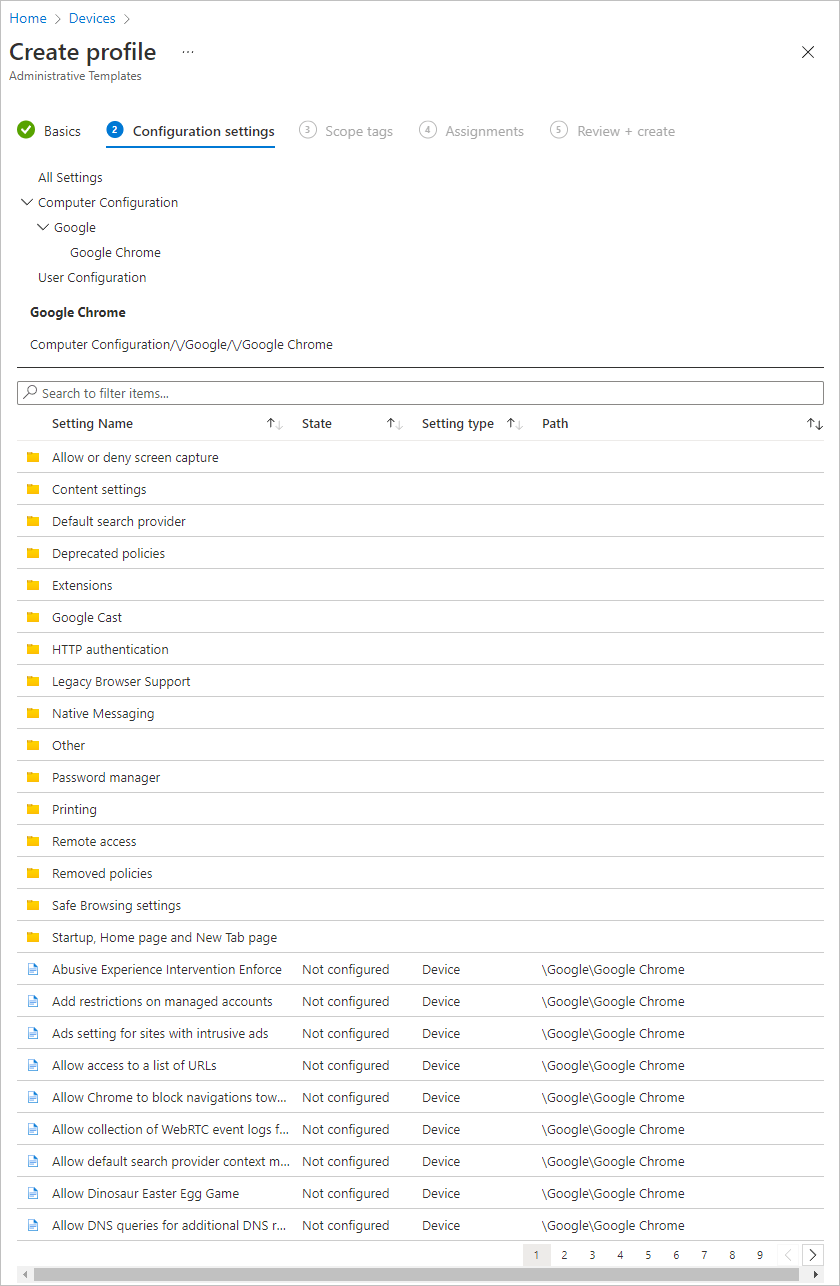Viewport: 840px width, 1286px height.
Task: Click the Startup, Home page folder icon
Action: [33, 937]
